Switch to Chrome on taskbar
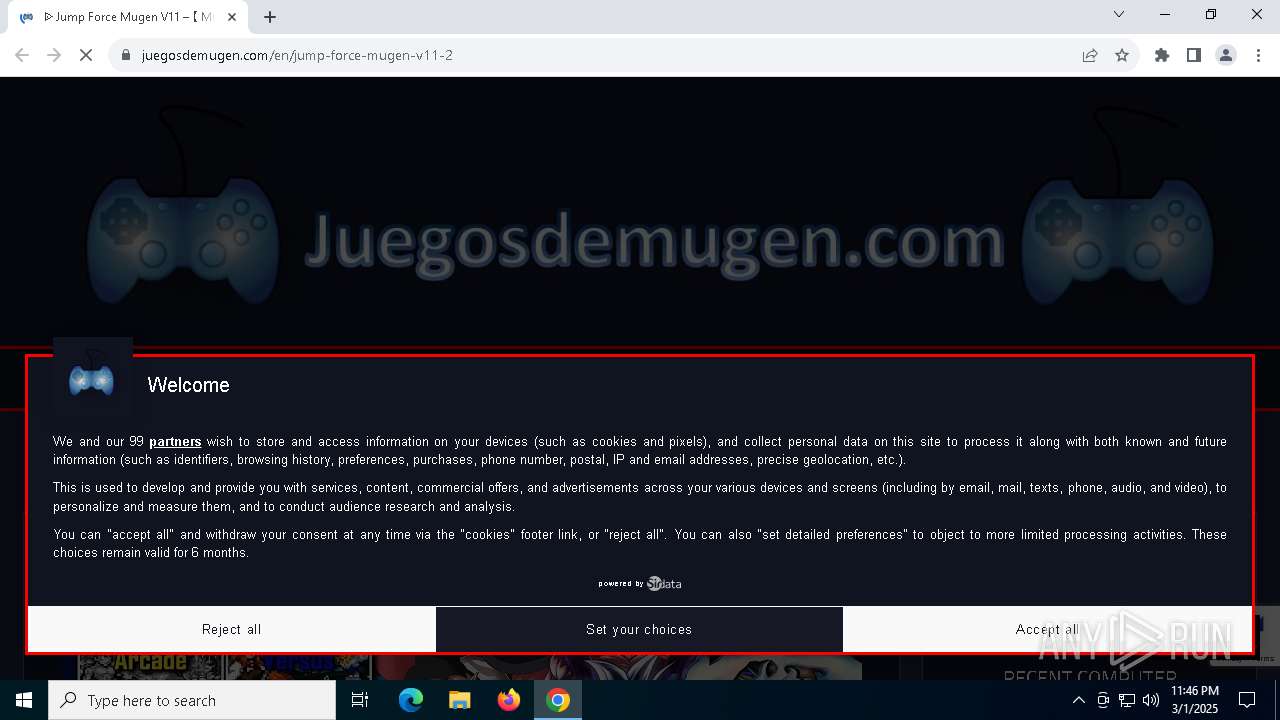 pos(558,700)
